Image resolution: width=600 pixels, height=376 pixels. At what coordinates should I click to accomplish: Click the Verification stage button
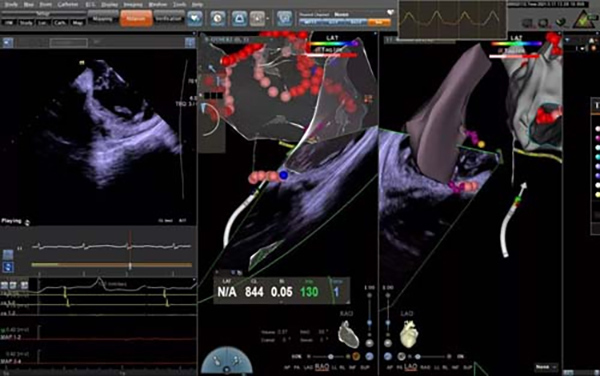(x=169, y=19)
